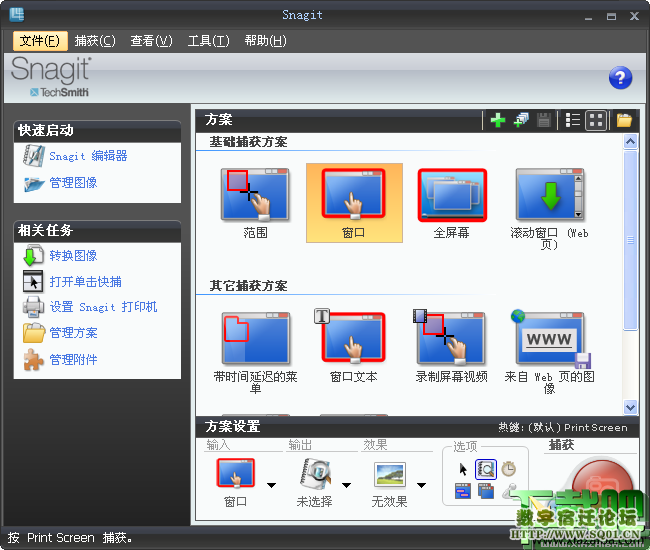
Task: Click the 打开单击快捕 cursor icon
Action: (x=33, y=282)
